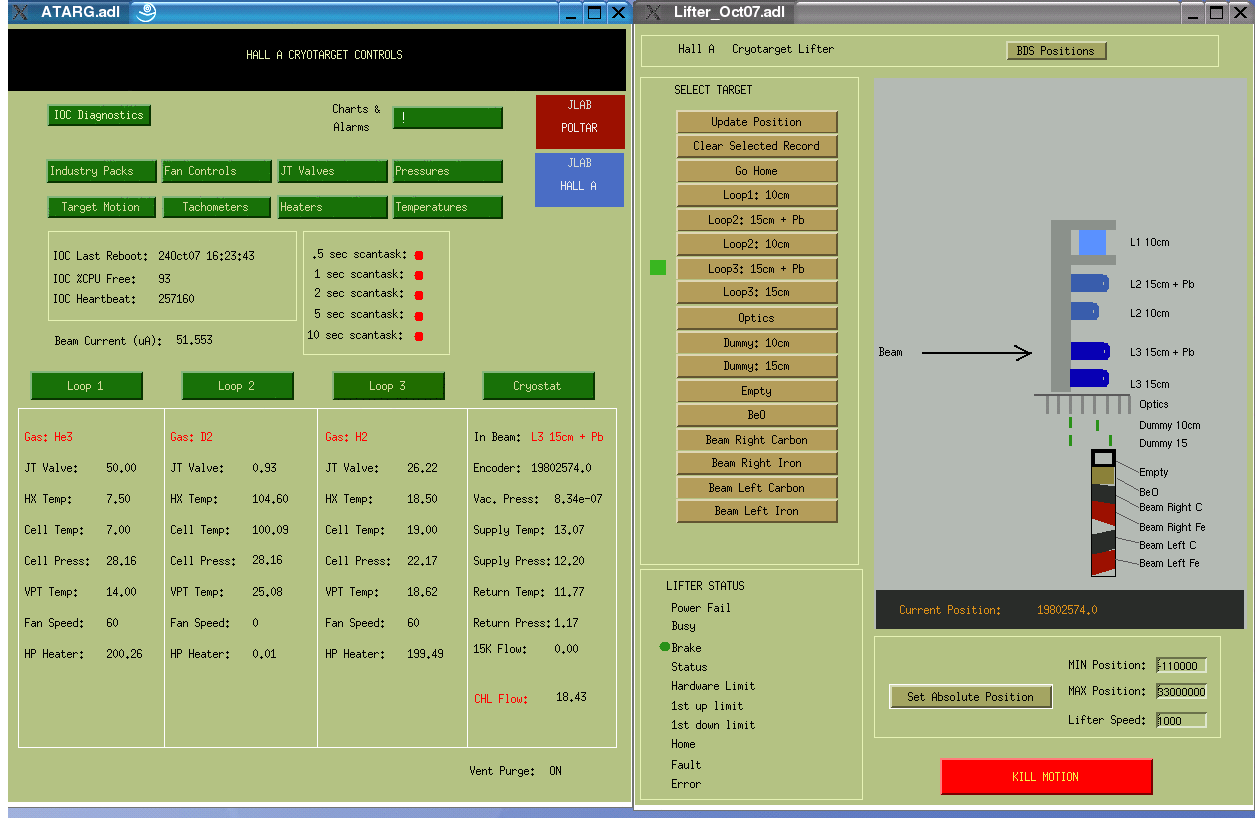Open Lifter_Oct07.adl window menu icon
Image resolution: width=1255 pixels, height=818 pixels.
click(x=652, y=12)
